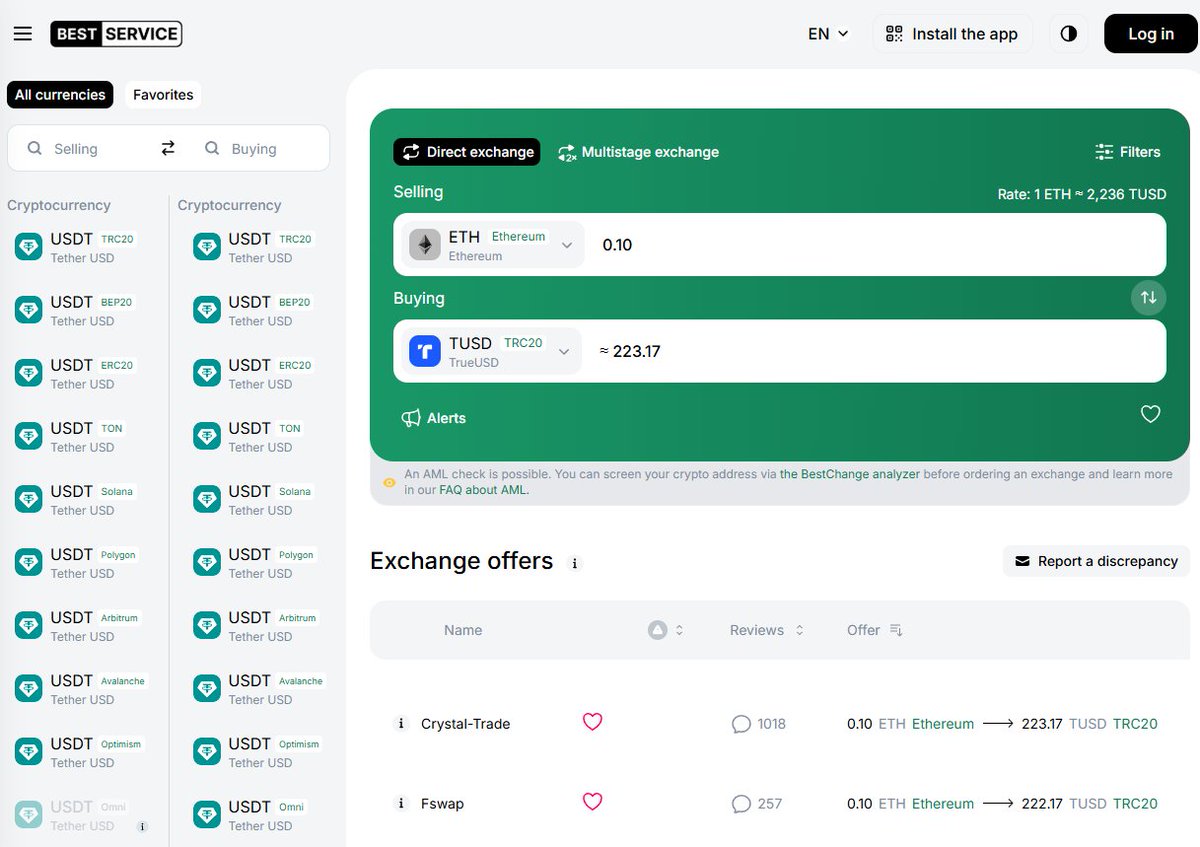Click info icon beside Exchange offers
The image size is (1200, 847).
pos(574,563)
